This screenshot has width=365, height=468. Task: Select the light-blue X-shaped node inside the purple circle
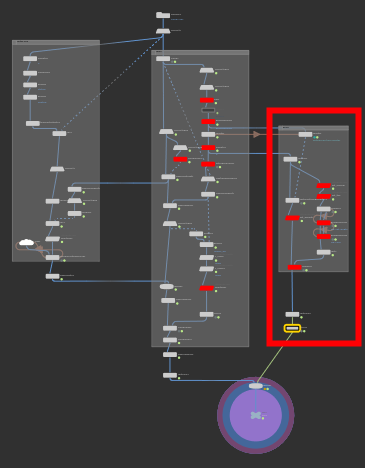[x=256, y=415]
